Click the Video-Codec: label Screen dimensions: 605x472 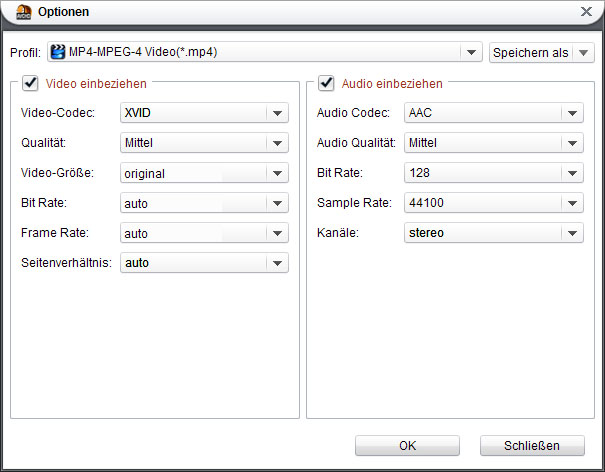58,113
